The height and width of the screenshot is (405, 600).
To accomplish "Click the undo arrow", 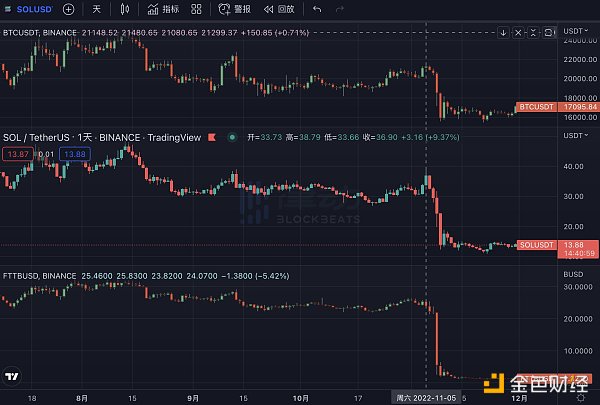I will 317,9.
